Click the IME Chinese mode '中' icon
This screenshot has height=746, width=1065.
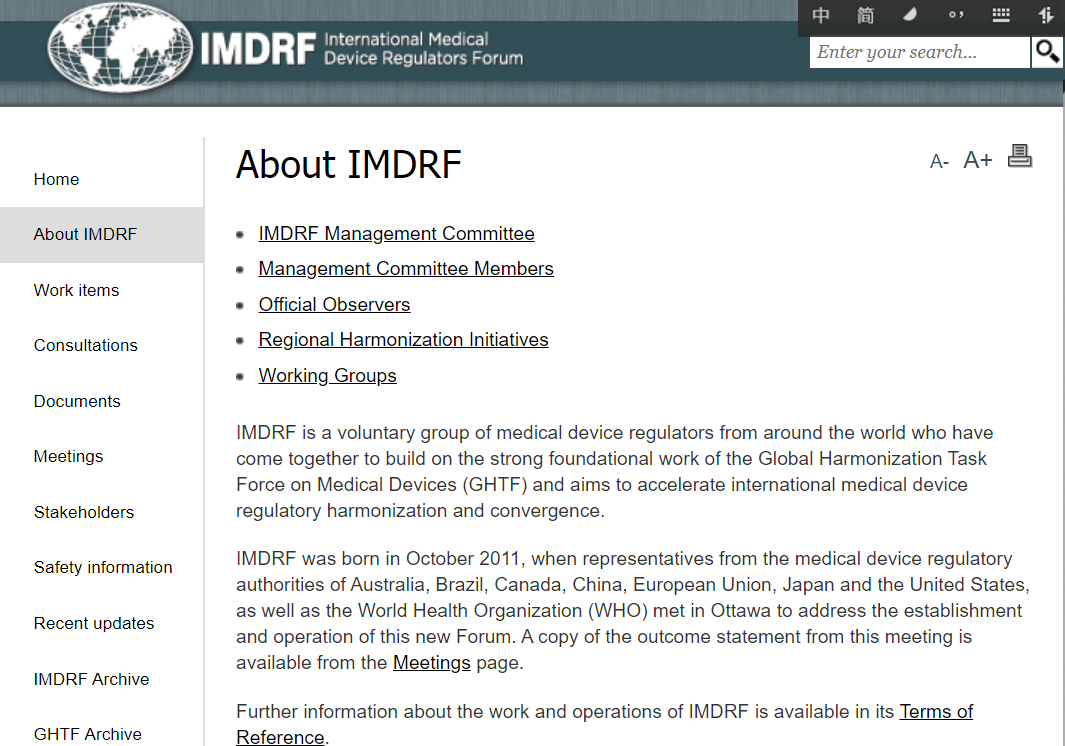click(x=820, y=15)
